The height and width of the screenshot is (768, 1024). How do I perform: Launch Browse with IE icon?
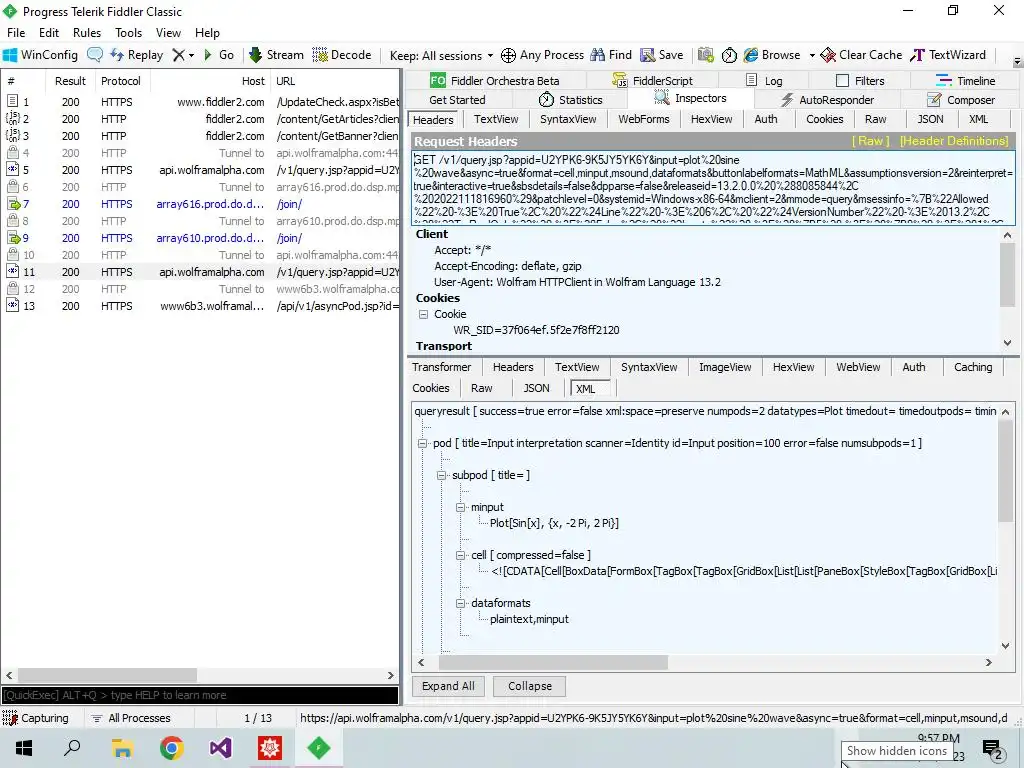click(x=772, y=55)
